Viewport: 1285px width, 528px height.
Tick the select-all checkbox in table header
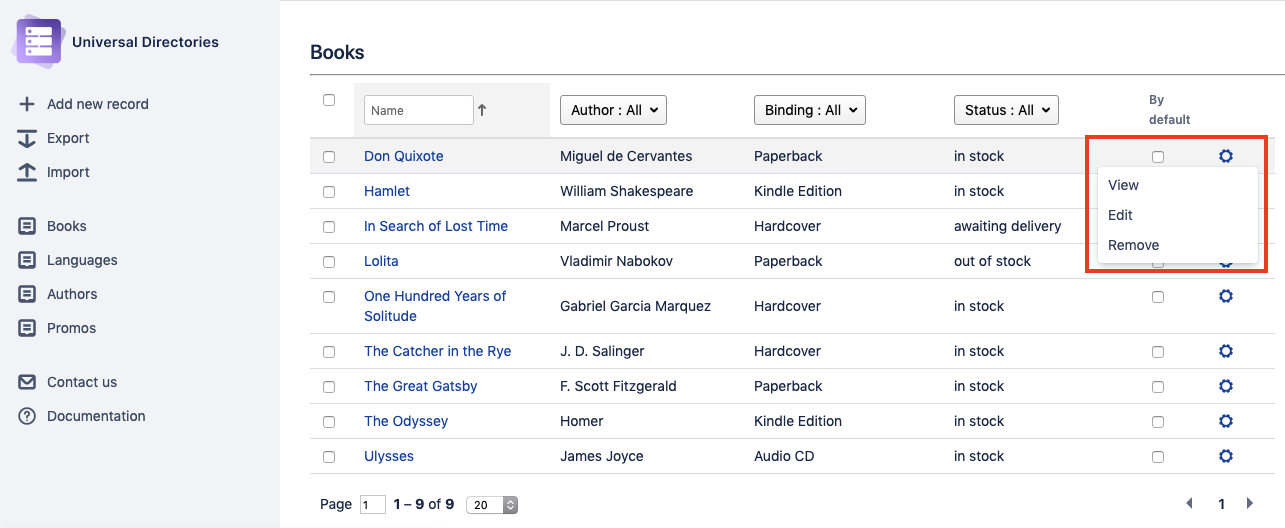(x=329, y=100)
